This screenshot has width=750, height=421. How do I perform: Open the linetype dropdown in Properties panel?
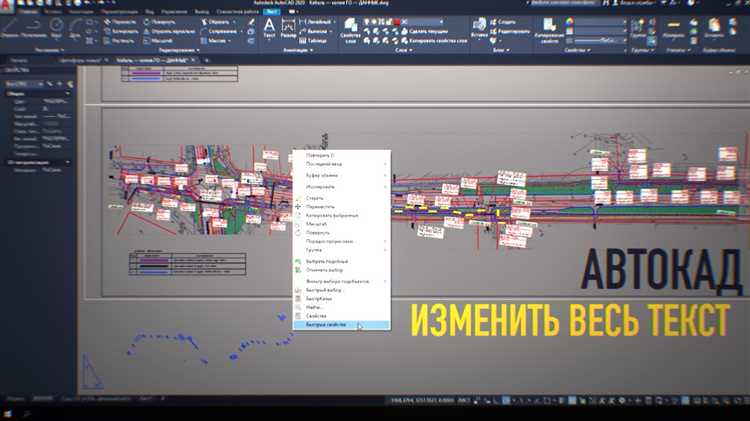tap(599, 41)
